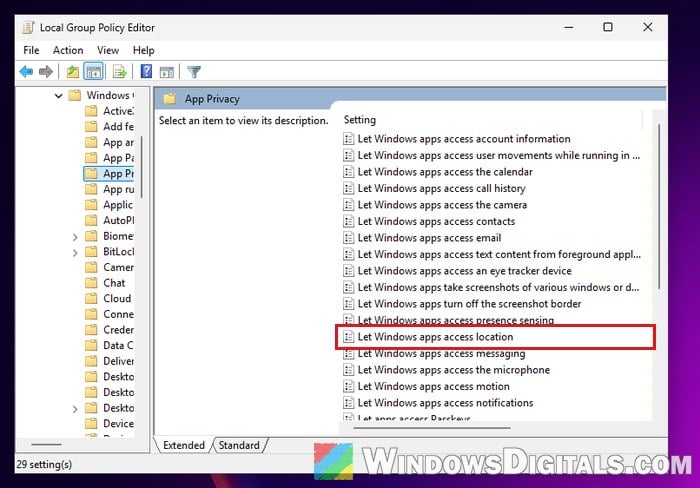Select 'turn off the screenshot border' policy
Viewport: 700px width, 488px height.
tap(462, 304)
